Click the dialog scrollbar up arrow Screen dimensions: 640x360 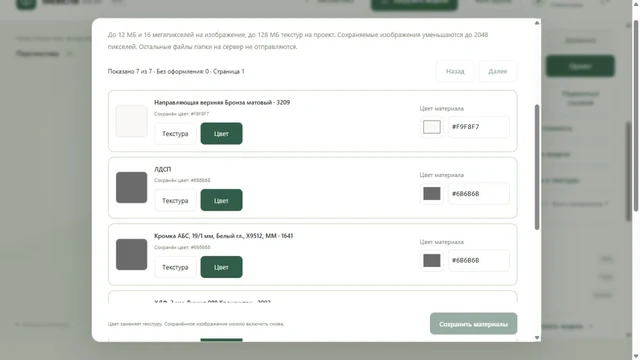coord(537,23)
